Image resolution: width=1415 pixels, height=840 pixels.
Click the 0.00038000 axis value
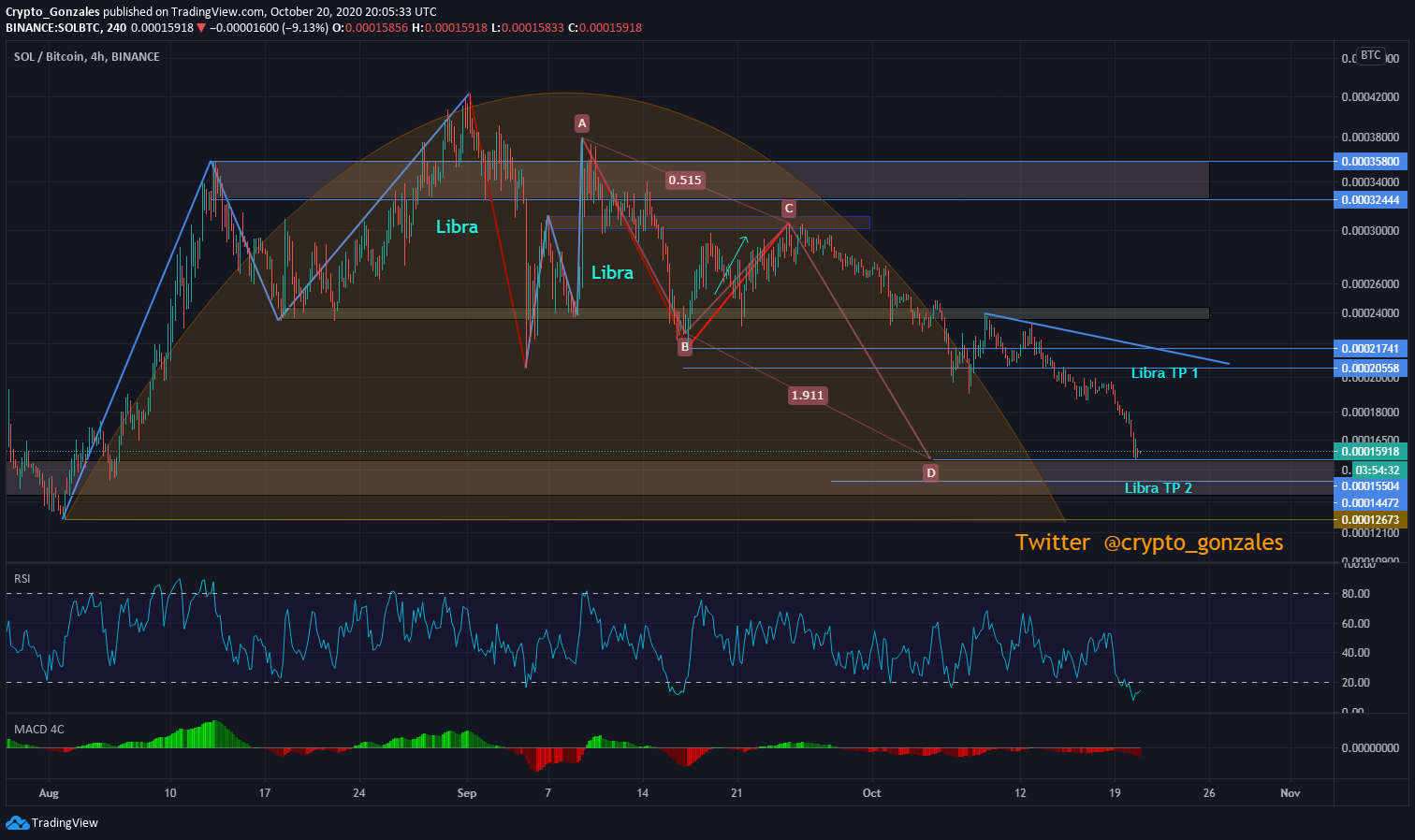coord(1370,138)
